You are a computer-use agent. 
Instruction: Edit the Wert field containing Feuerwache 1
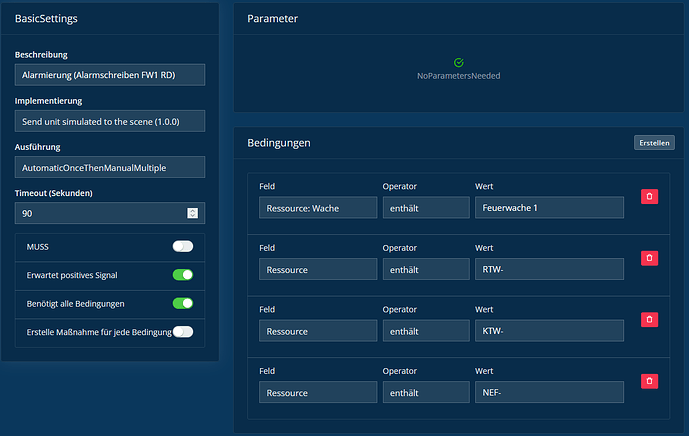[549, 207]
